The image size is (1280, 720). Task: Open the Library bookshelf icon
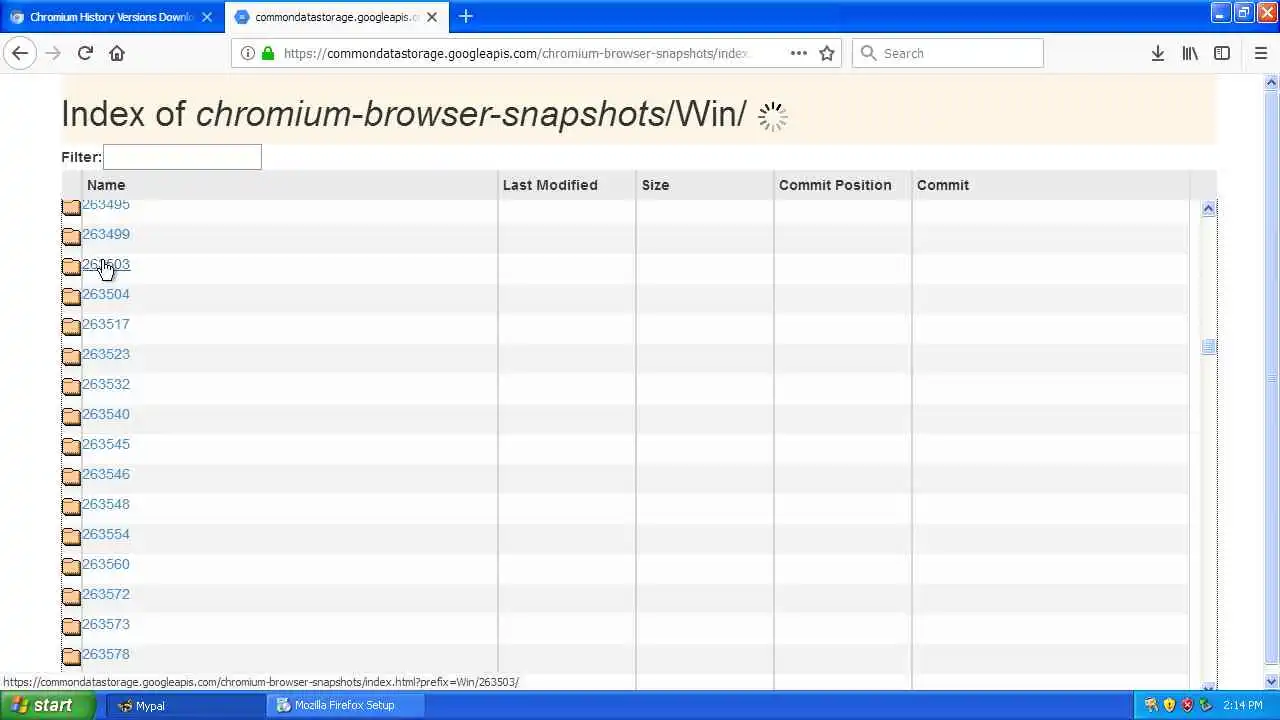[1190, 53]
